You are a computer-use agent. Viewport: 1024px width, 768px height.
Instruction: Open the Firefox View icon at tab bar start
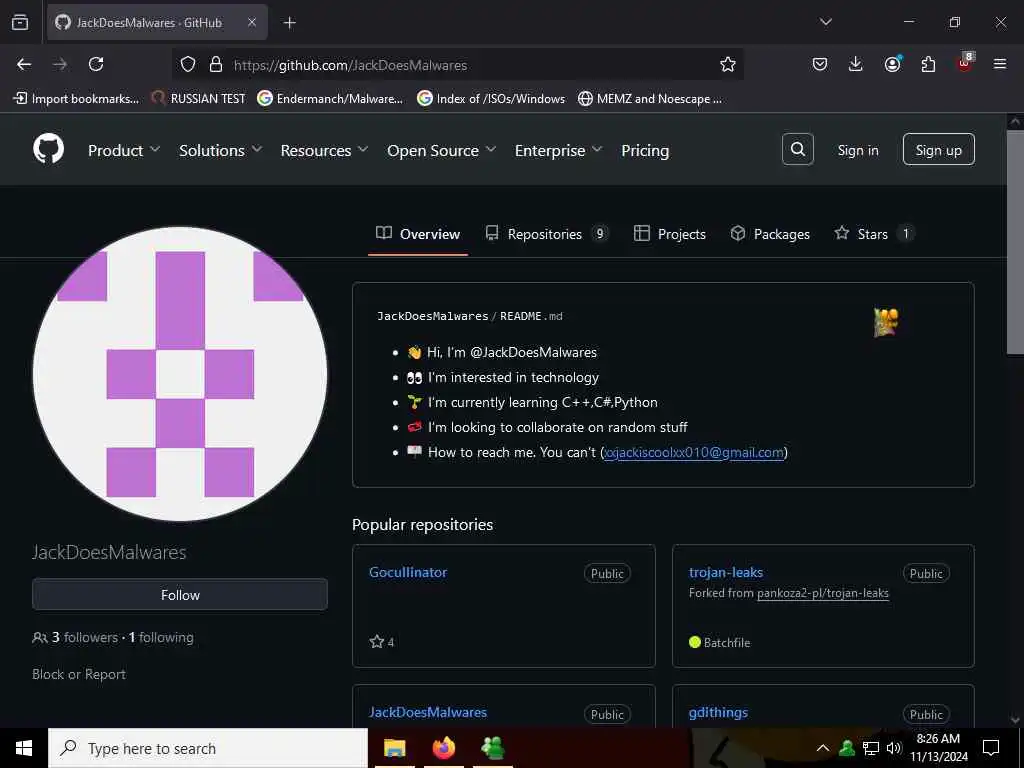click(x=20, y=22)
